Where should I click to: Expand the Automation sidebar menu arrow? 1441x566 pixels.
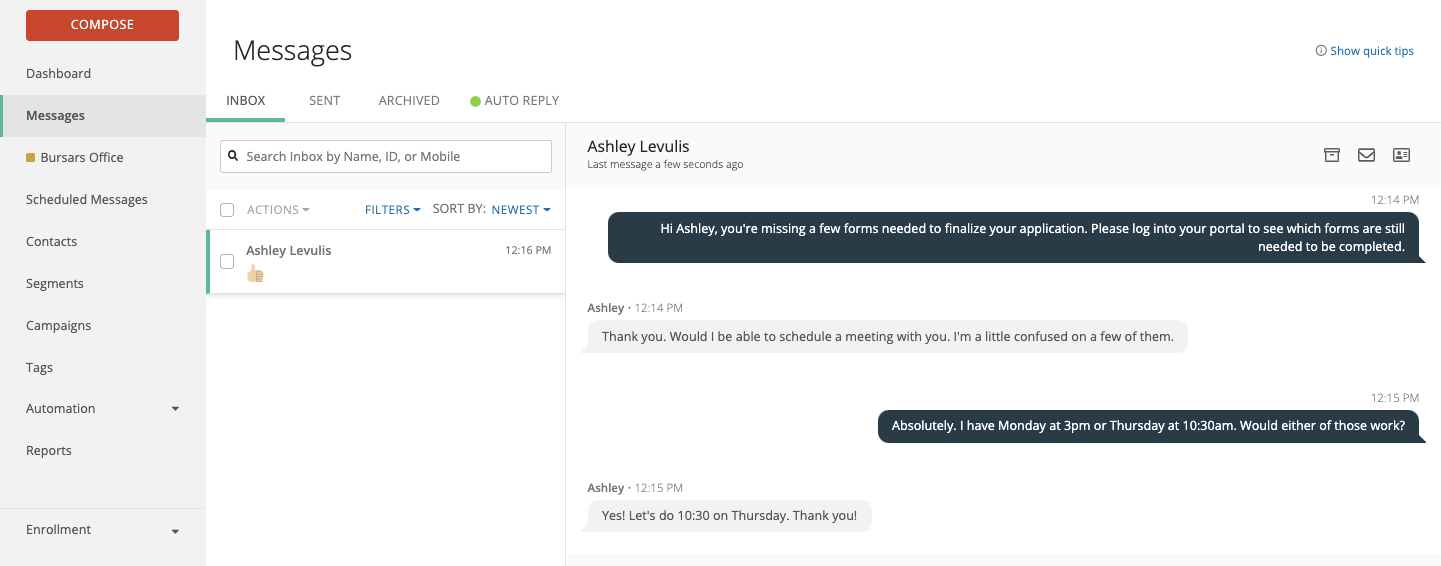175,409
